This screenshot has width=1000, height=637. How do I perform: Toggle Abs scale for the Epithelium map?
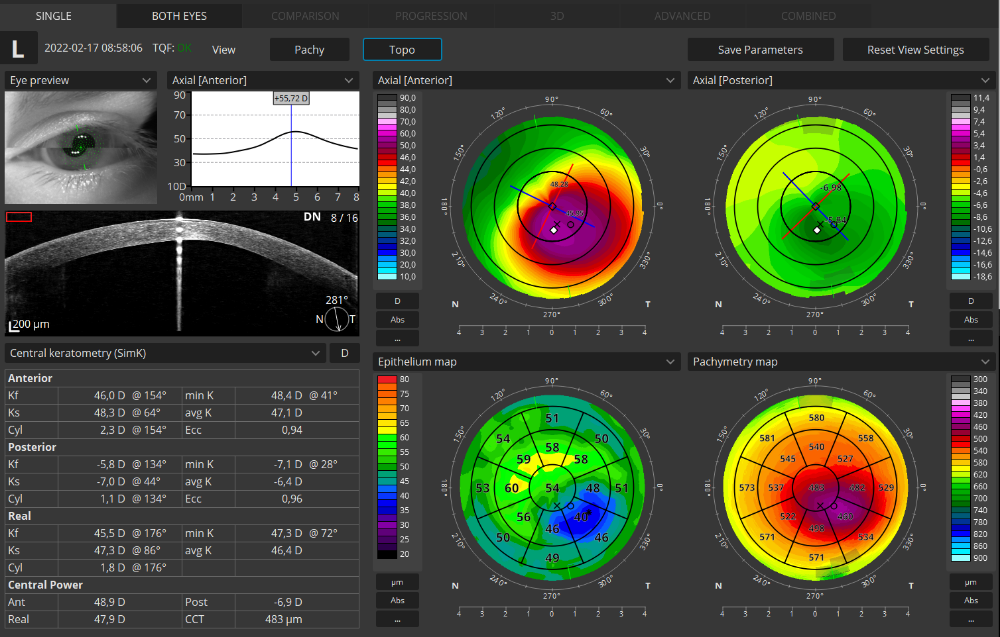tap(397, 601)
